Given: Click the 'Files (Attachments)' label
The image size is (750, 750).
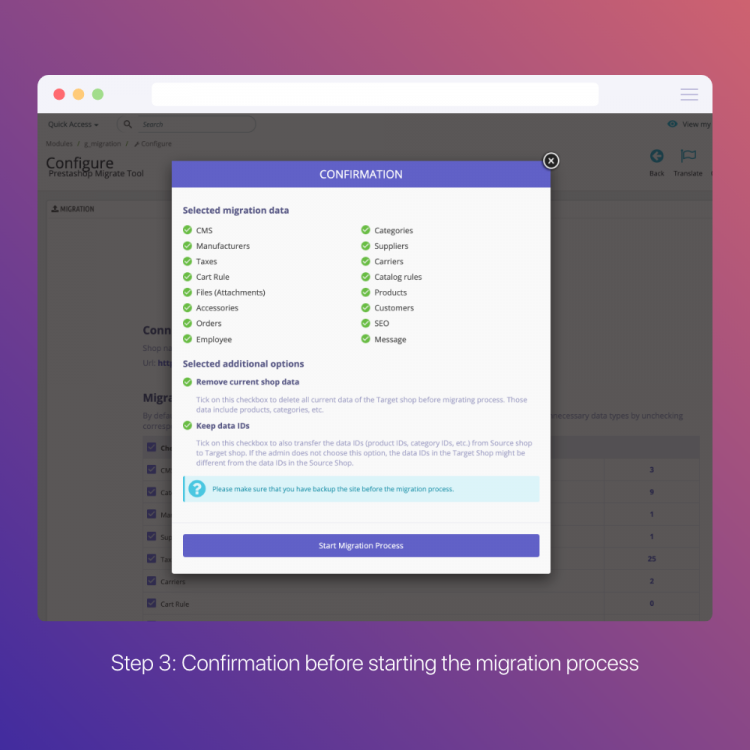Looking at the screenshot, I should (231, 292).
